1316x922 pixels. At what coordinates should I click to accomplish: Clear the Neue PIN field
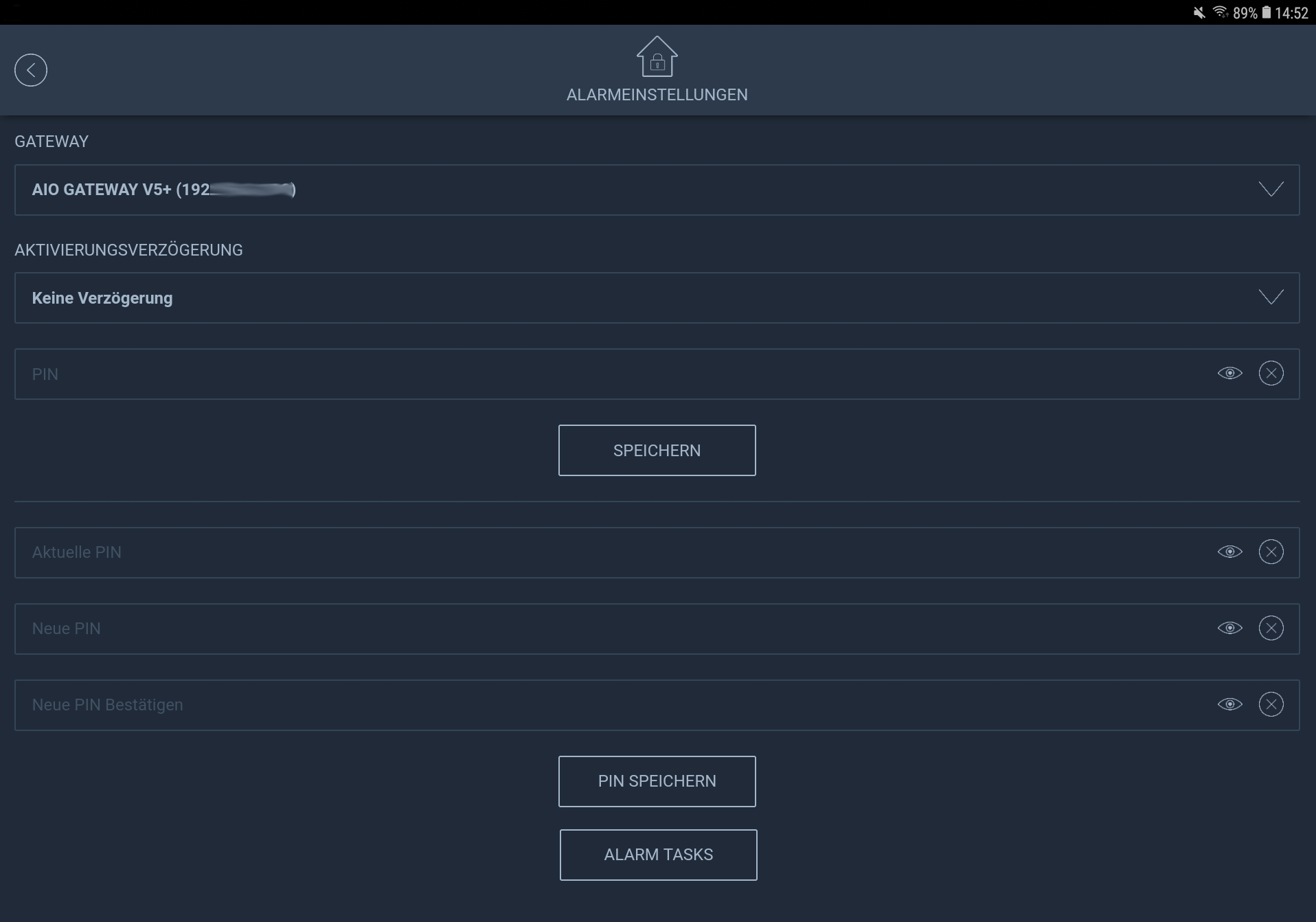[x=1271, y=629]
